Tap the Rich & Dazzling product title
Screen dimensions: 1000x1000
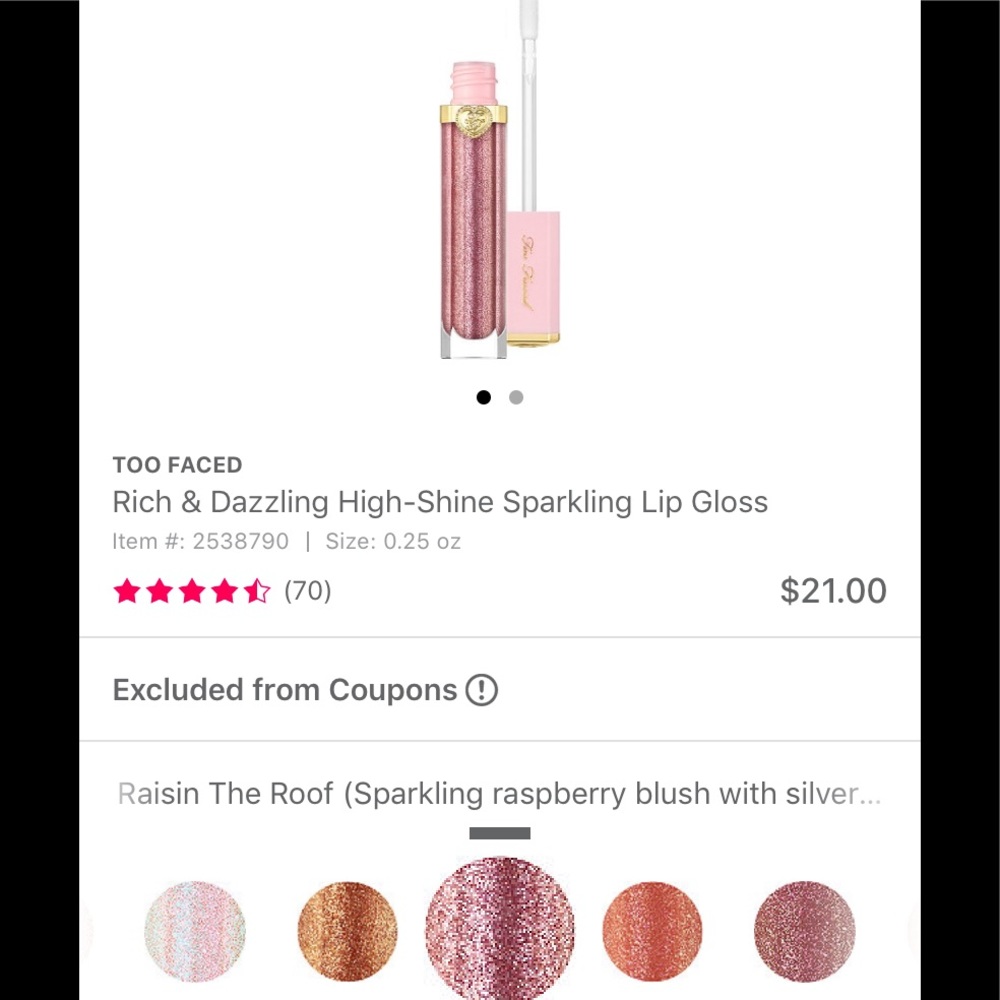440,502
